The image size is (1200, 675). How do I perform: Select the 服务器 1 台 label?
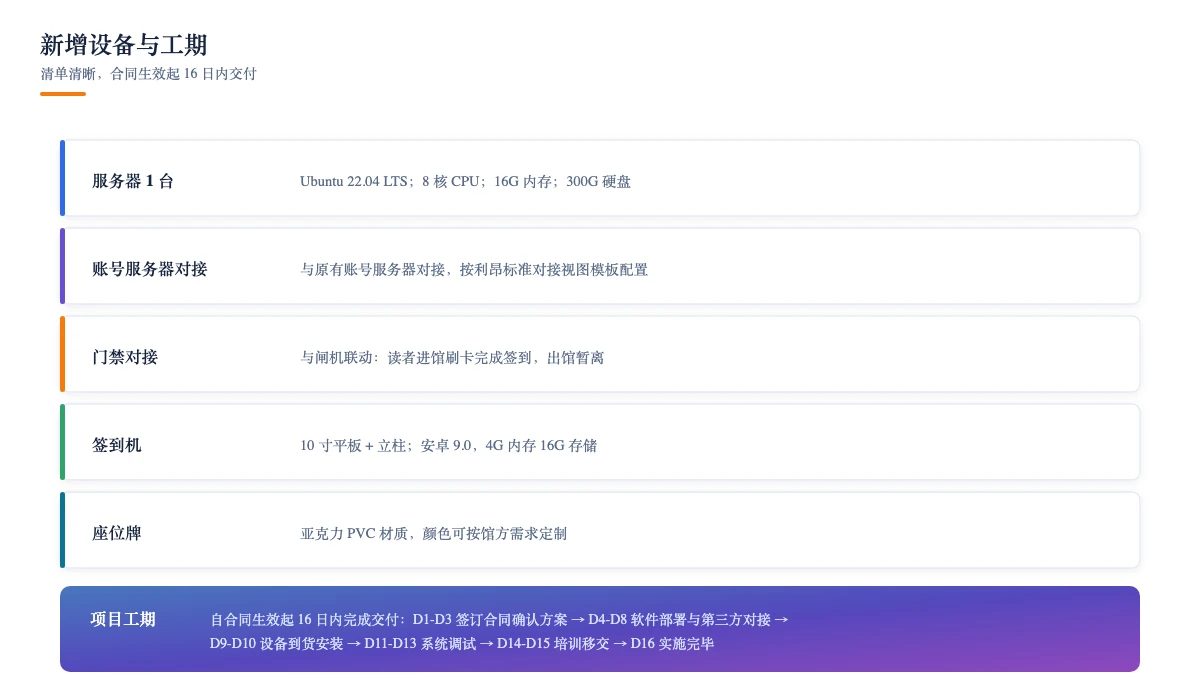(x=133, y=181)
